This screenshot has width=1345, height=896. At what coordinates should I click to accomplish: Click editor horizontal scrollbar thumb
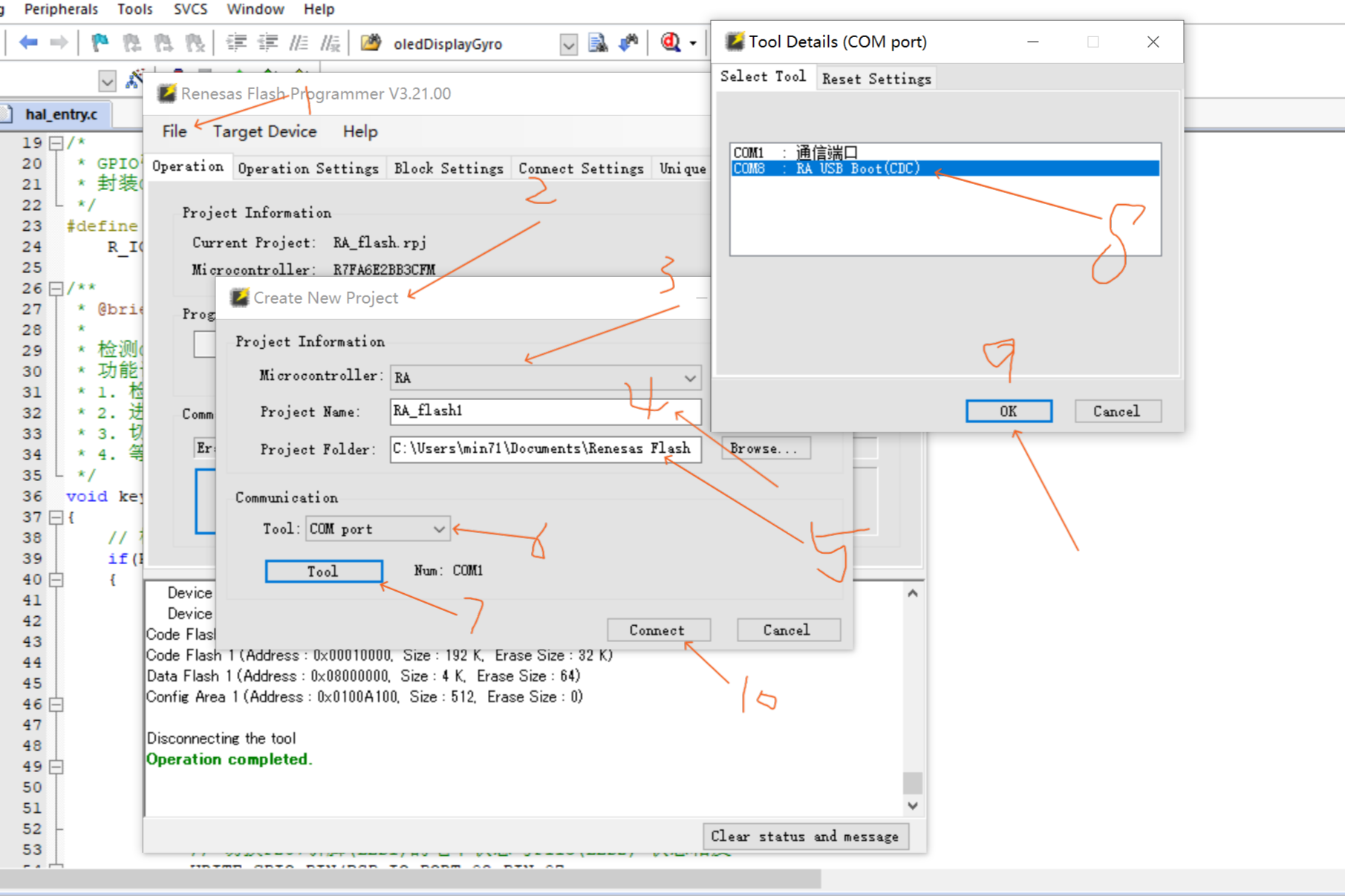(x=411, y=879)
